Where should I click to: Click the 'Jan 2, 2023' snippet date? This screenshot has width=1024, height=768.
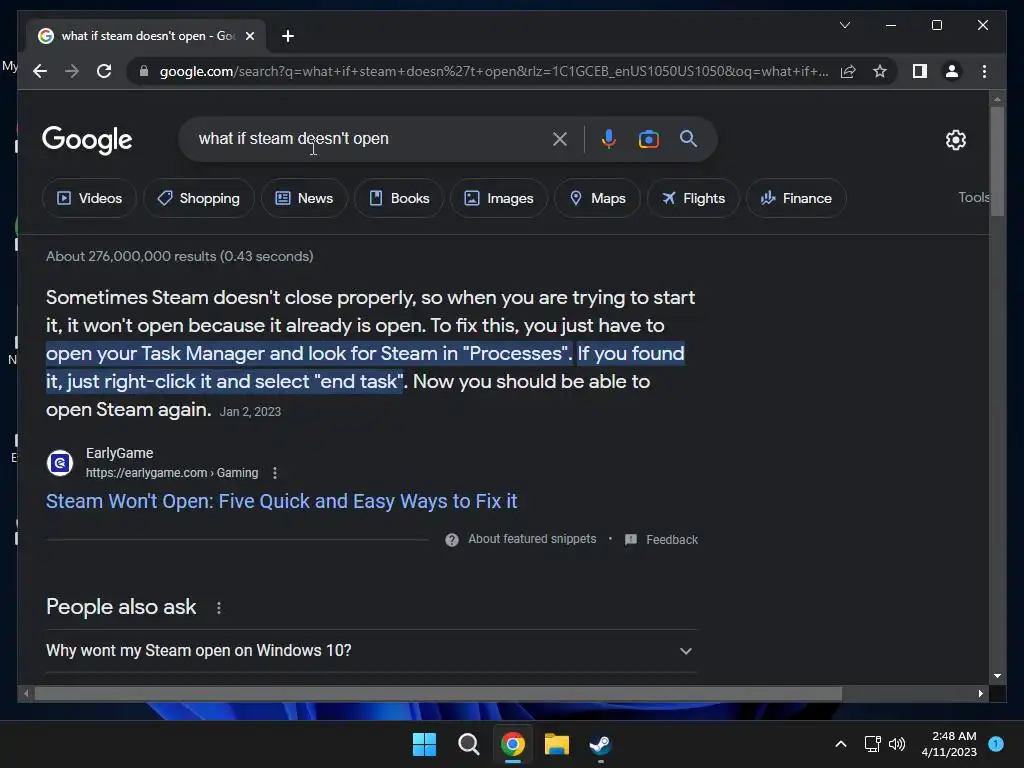[x=250, y=411]
